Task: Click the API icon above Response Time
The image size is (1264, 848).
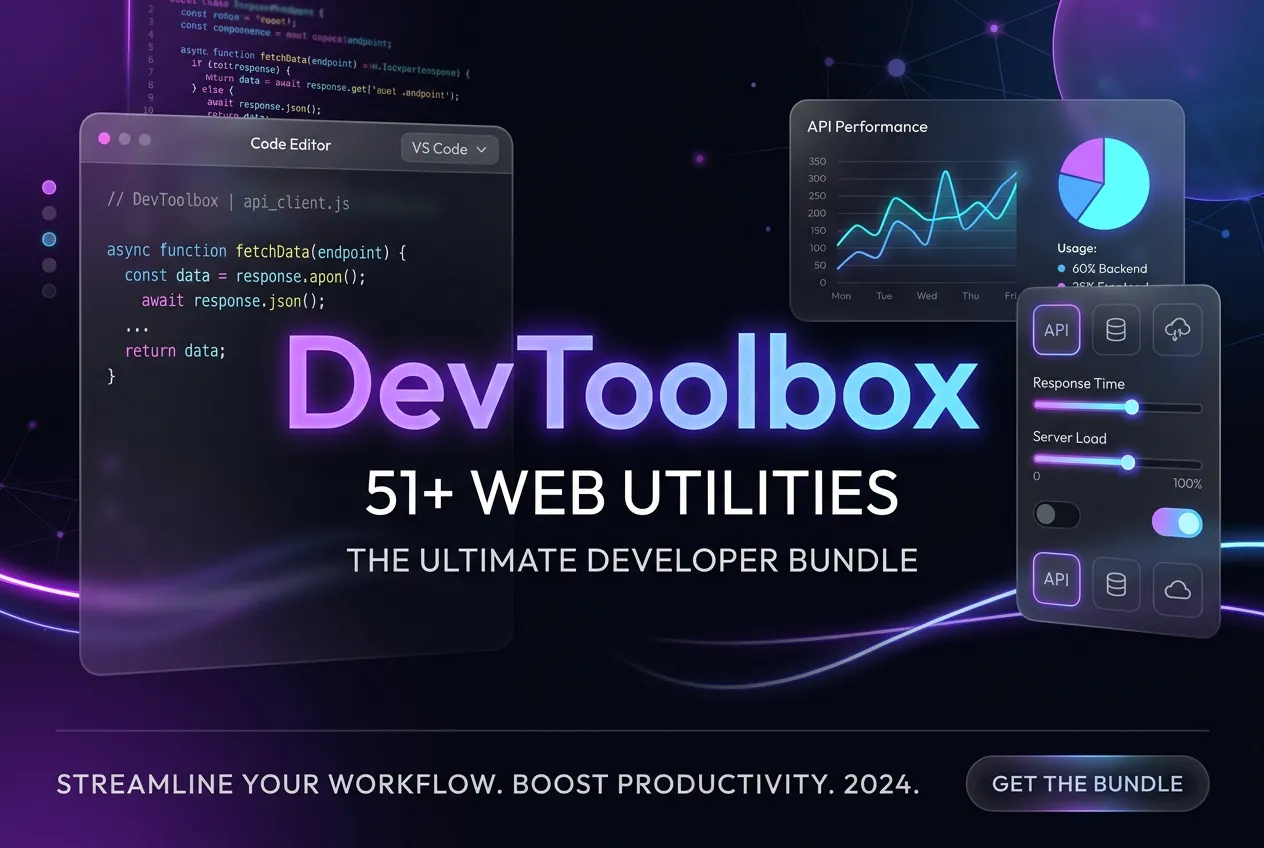Action: [x=1056, y=330]
